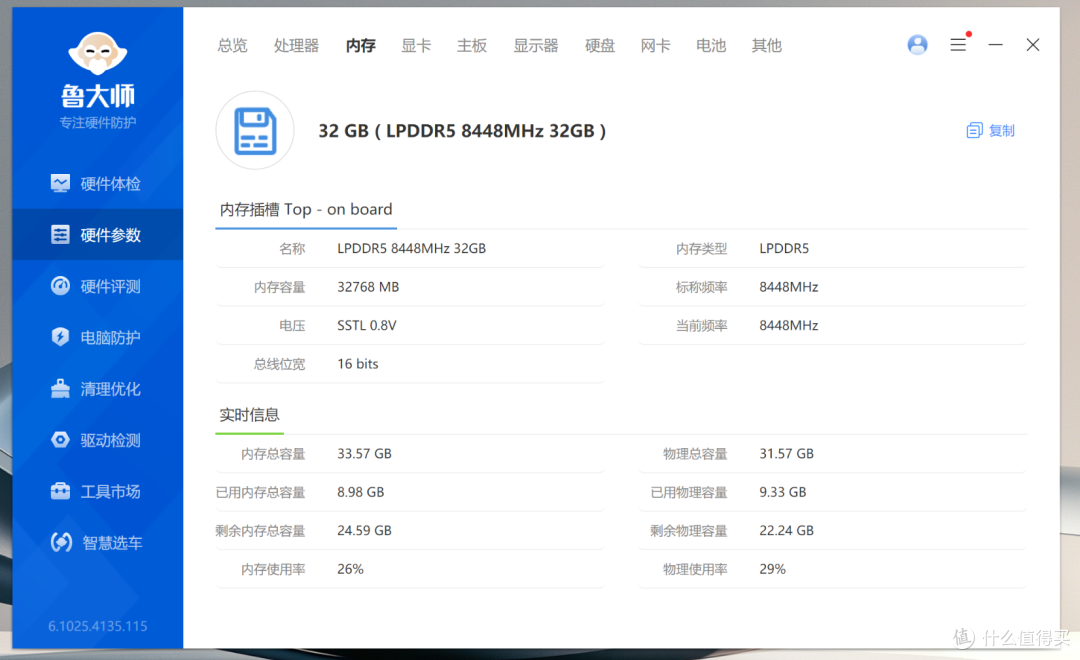Switch to 网卡 network card tab

pos(656,45)
